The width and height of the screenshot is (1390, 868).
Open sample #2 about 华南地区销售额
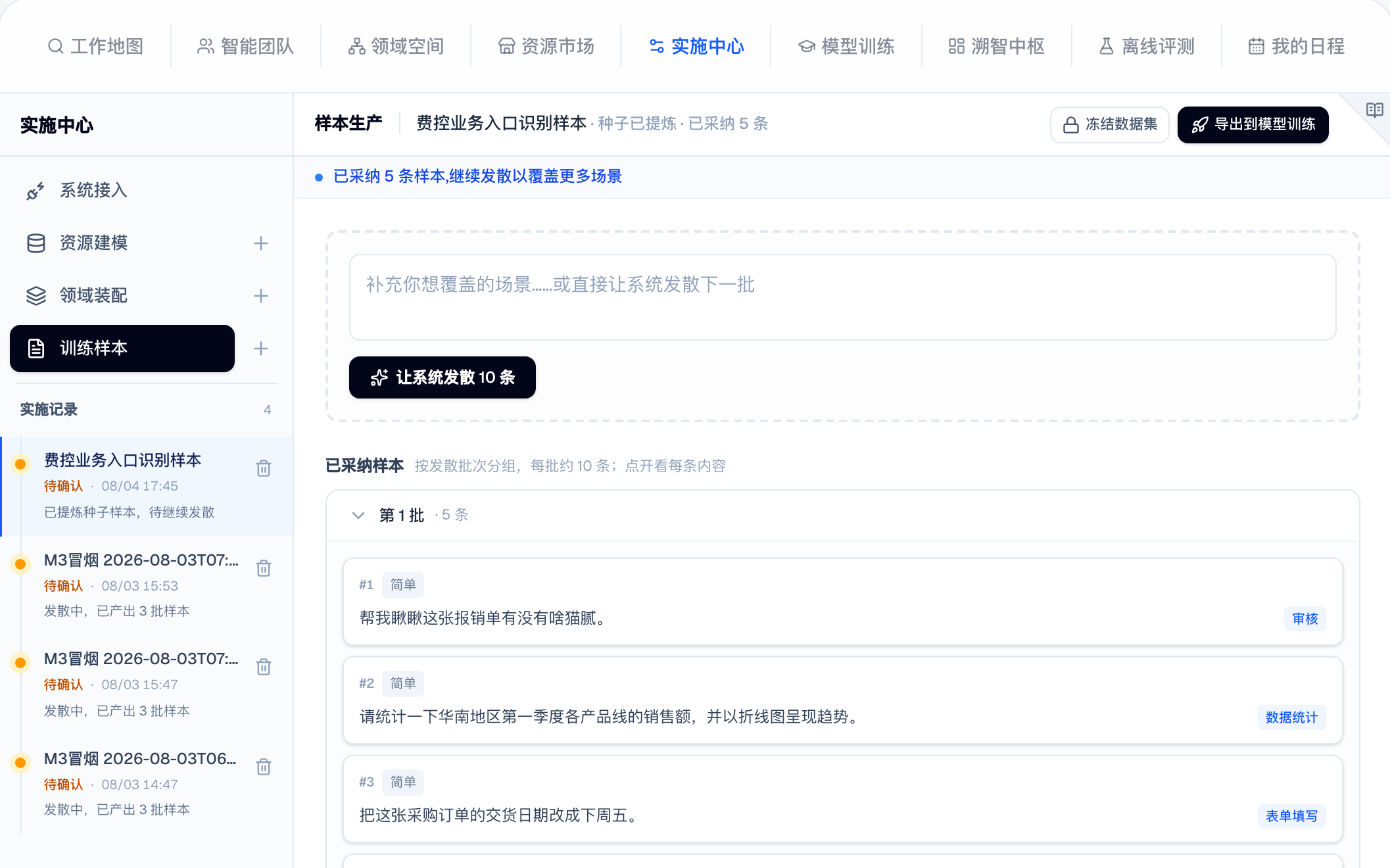[843, 700]
